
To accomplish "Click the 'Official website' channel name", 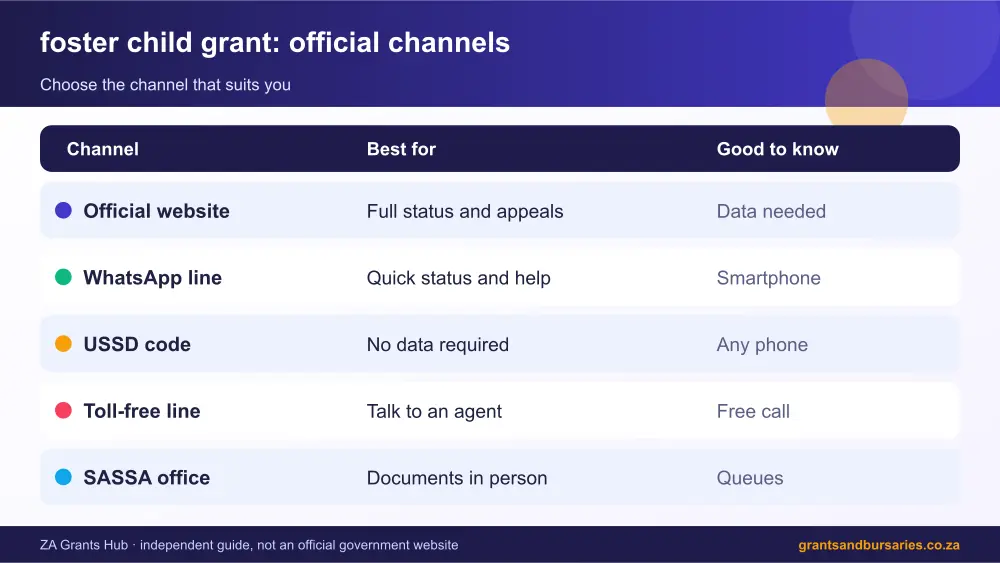I will (156, 211).
